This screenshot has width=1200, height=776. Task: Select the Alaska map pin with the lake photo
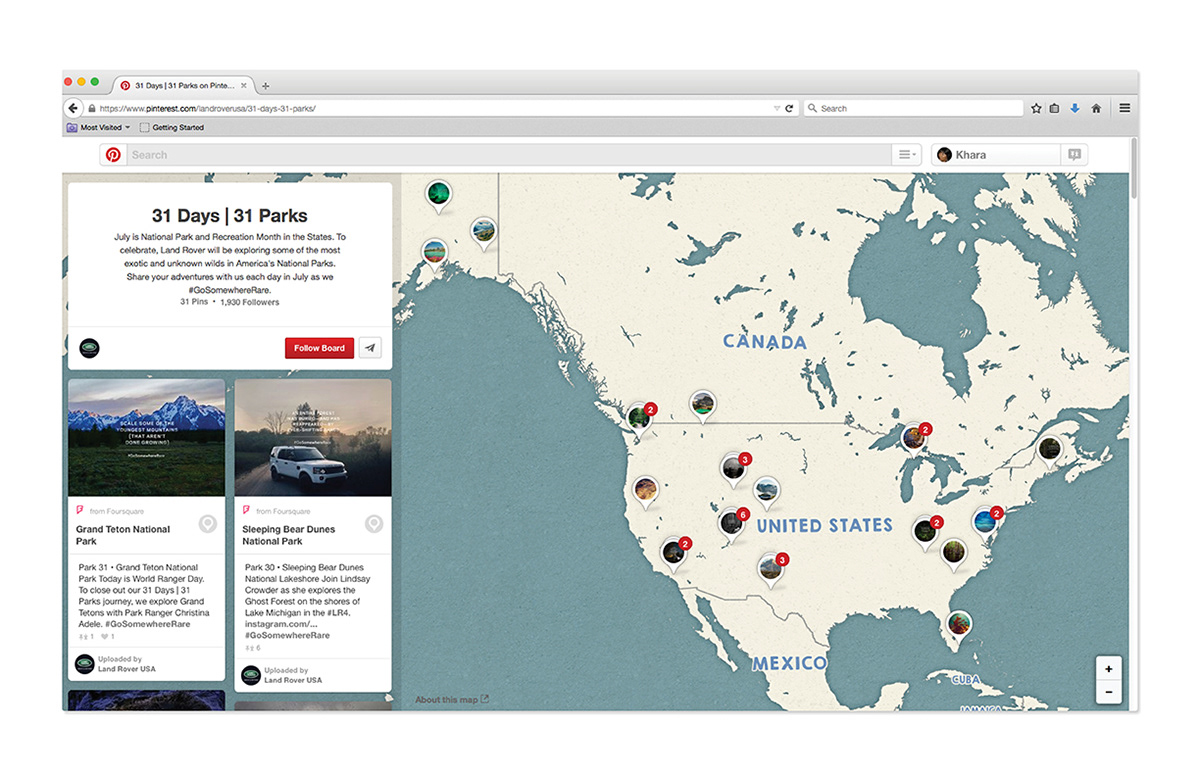click(484, 232)
